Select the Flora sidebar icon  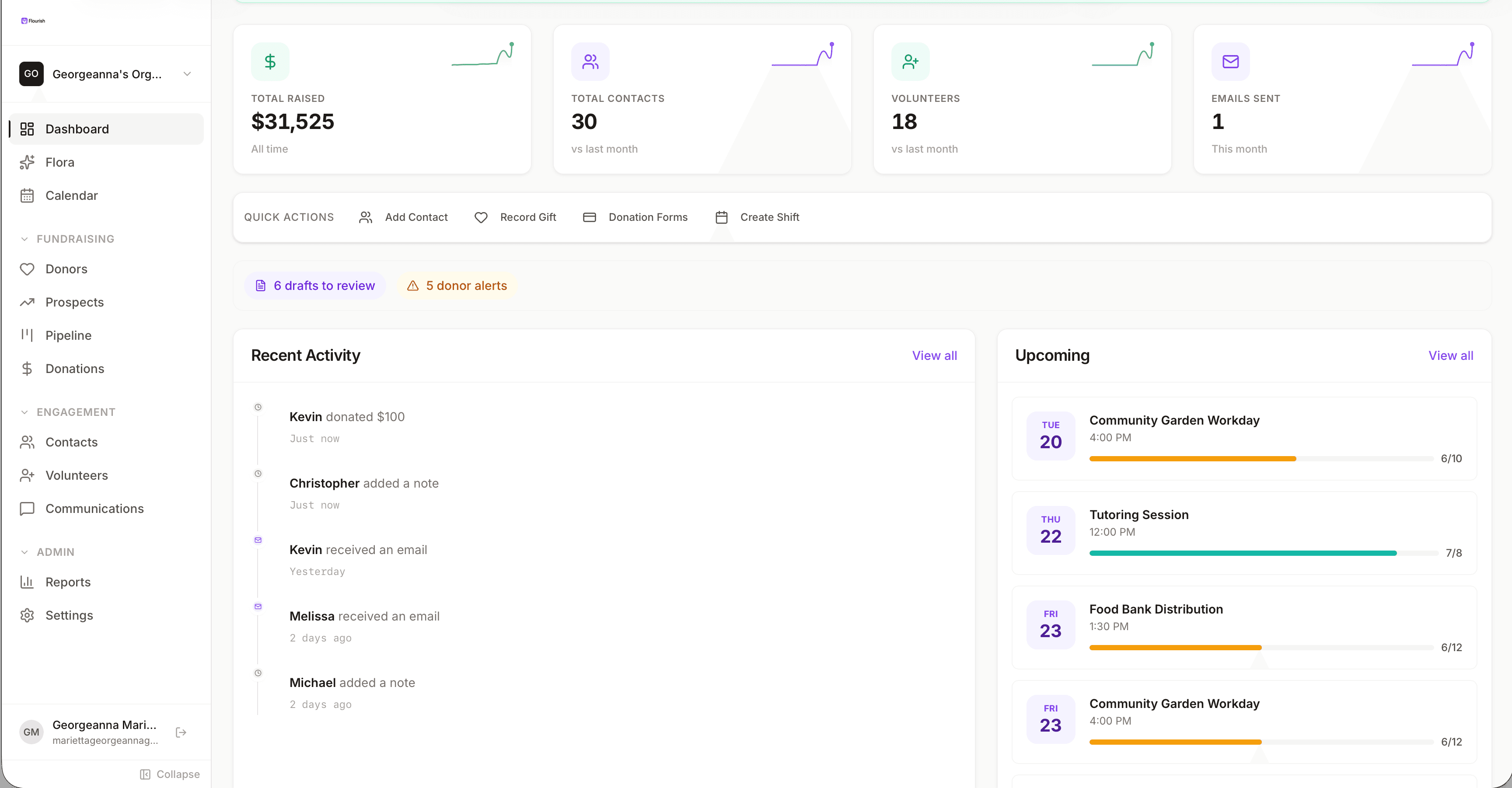point(28,162)
